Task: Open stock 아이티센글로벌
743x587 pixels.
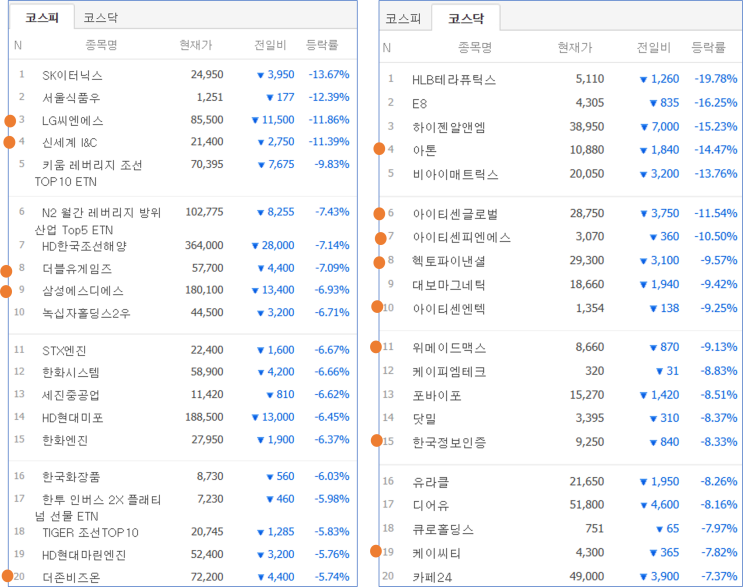Action: pyautogui.click(x=455, y=214)
